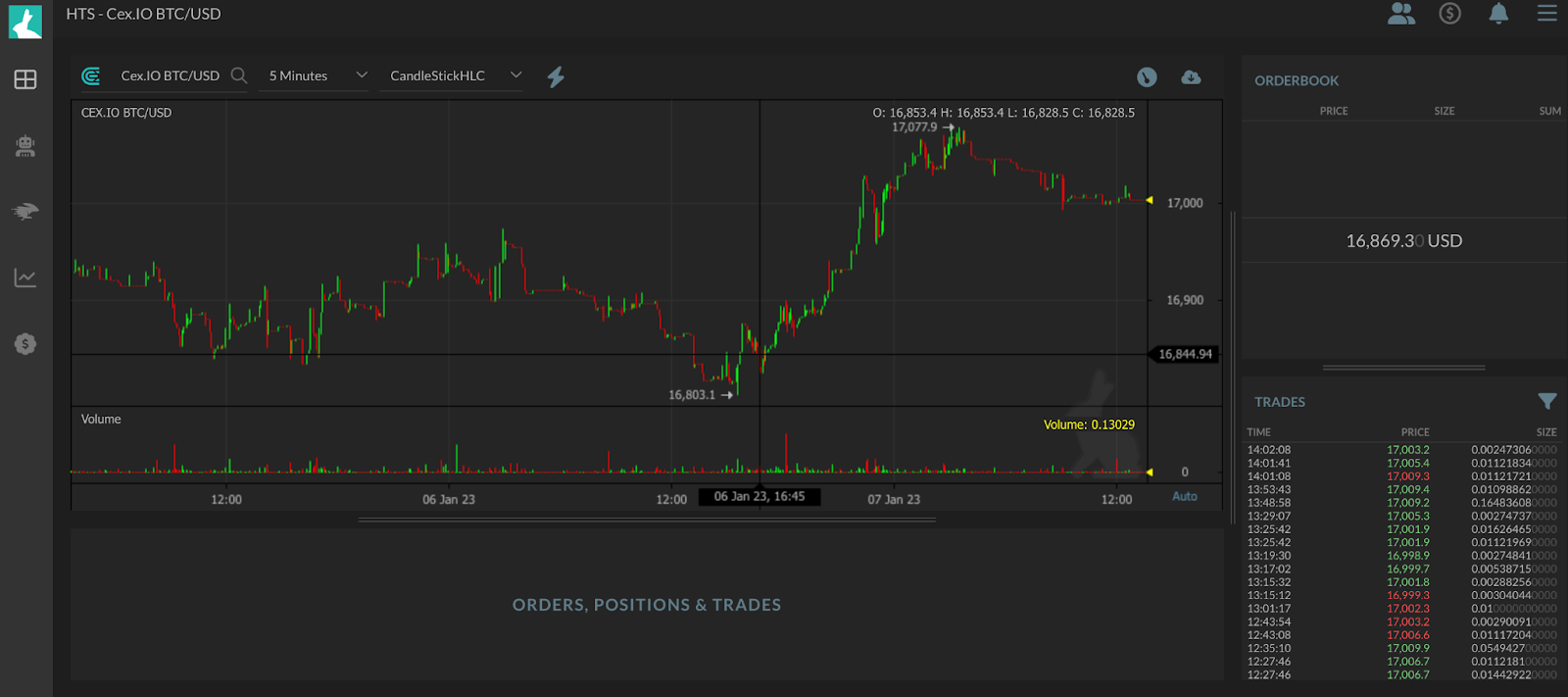
Task: Click the 16,900 price axis label
Action: tap(1185, 300)
